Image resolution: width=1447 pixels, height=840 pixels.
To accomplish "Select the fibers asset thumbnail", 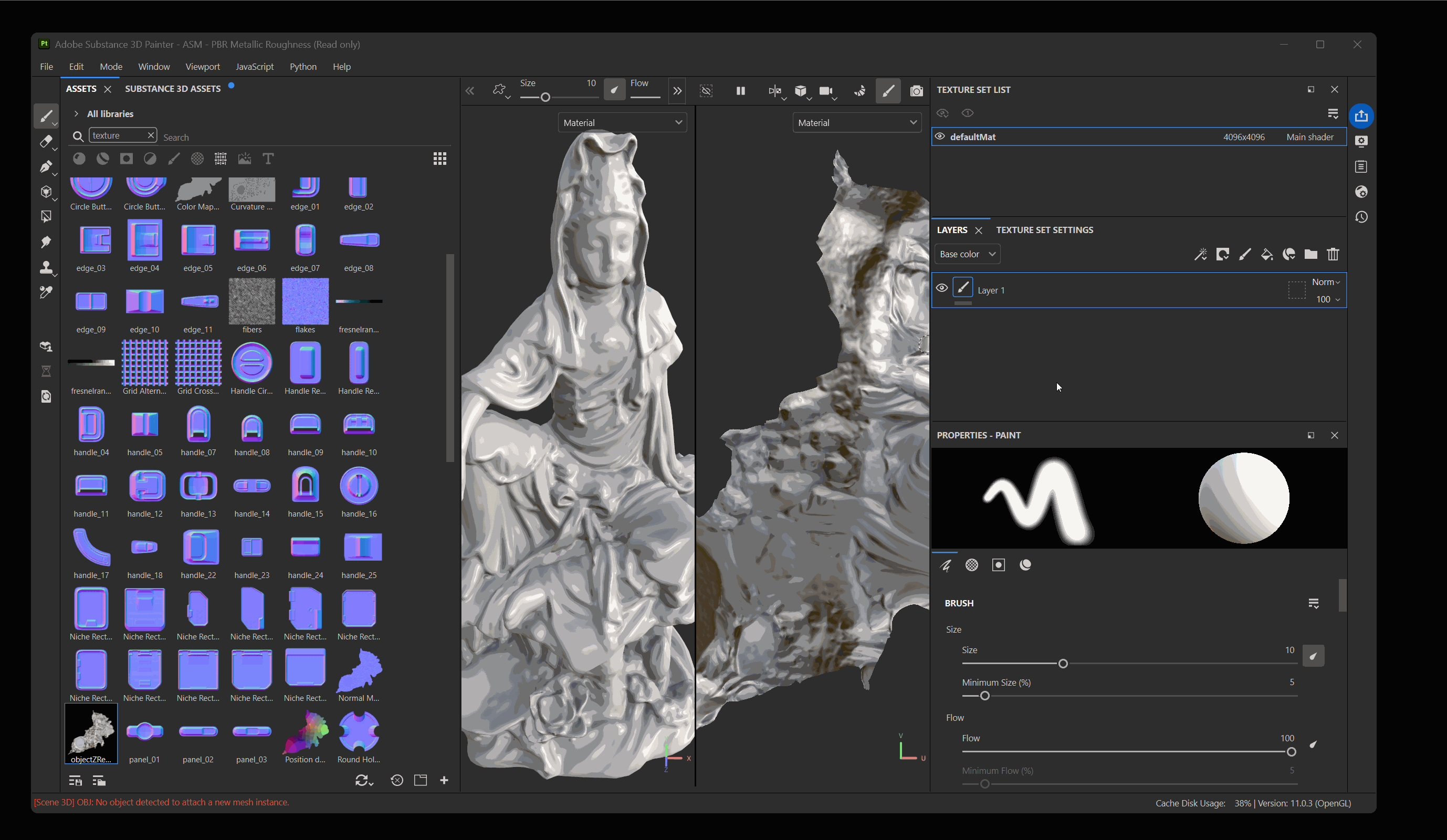I will point(251,301).
